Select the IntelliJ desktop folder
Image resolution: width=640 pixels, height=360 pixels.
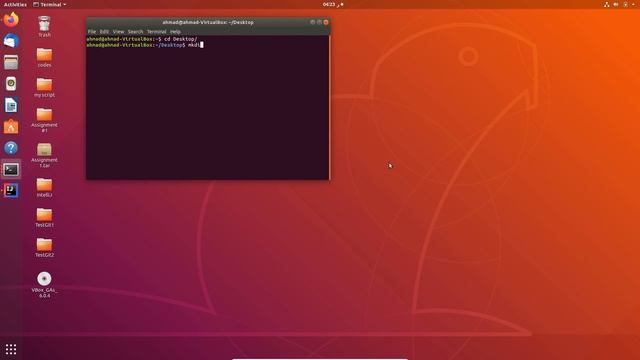(x=44, y=188)
